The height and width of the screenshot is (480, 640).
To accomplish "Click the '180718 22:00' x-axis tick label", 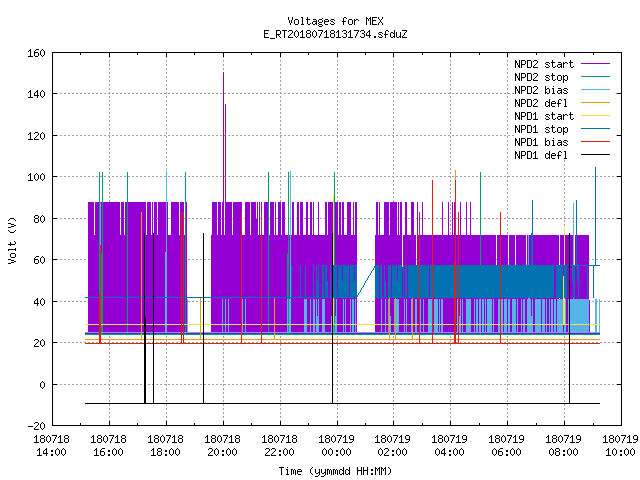I will click(x=280, y=446).
